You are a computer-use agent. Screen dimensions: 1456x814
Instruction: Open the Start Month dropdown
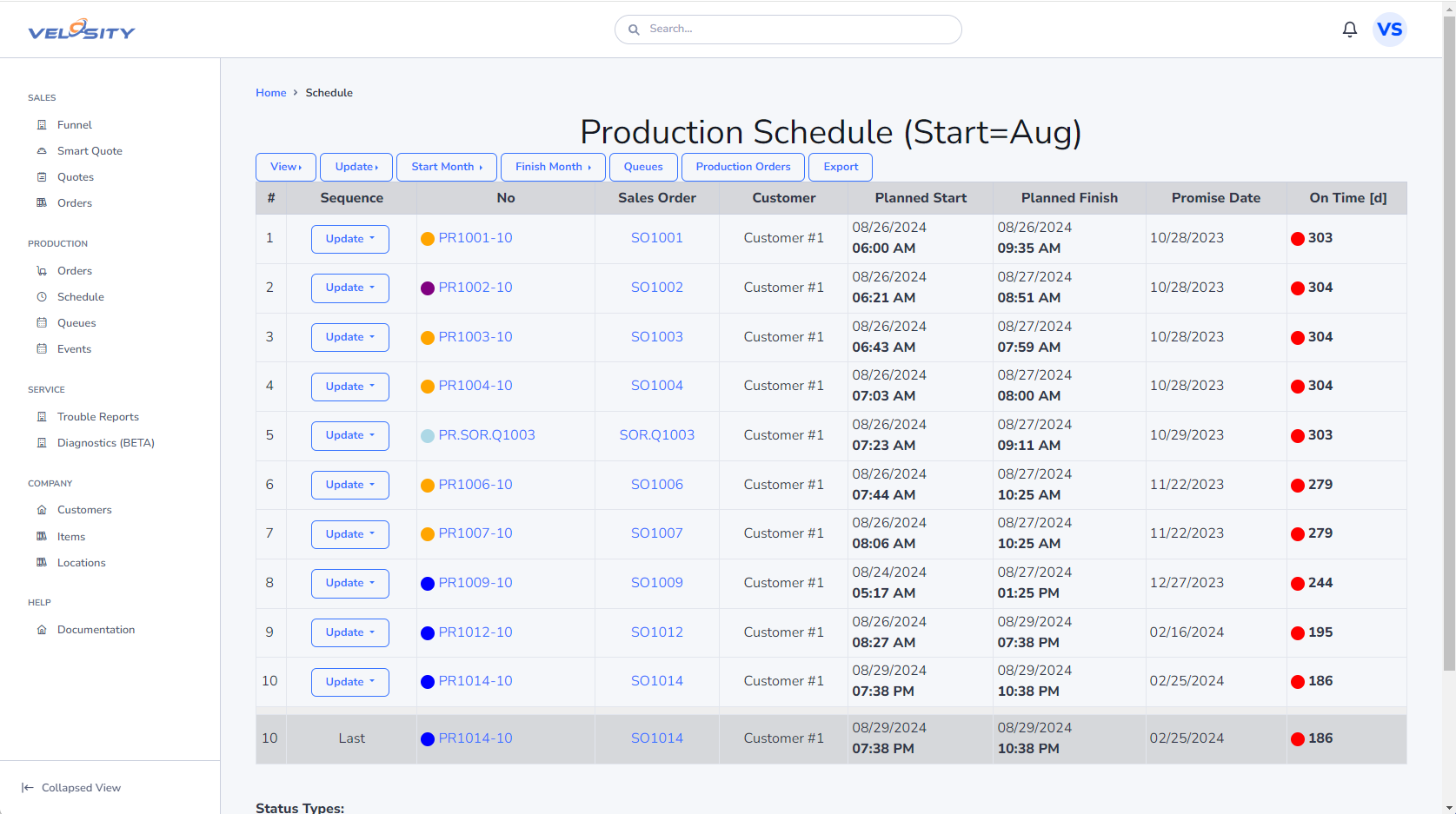pyautogui.click(x=446, y=167)
